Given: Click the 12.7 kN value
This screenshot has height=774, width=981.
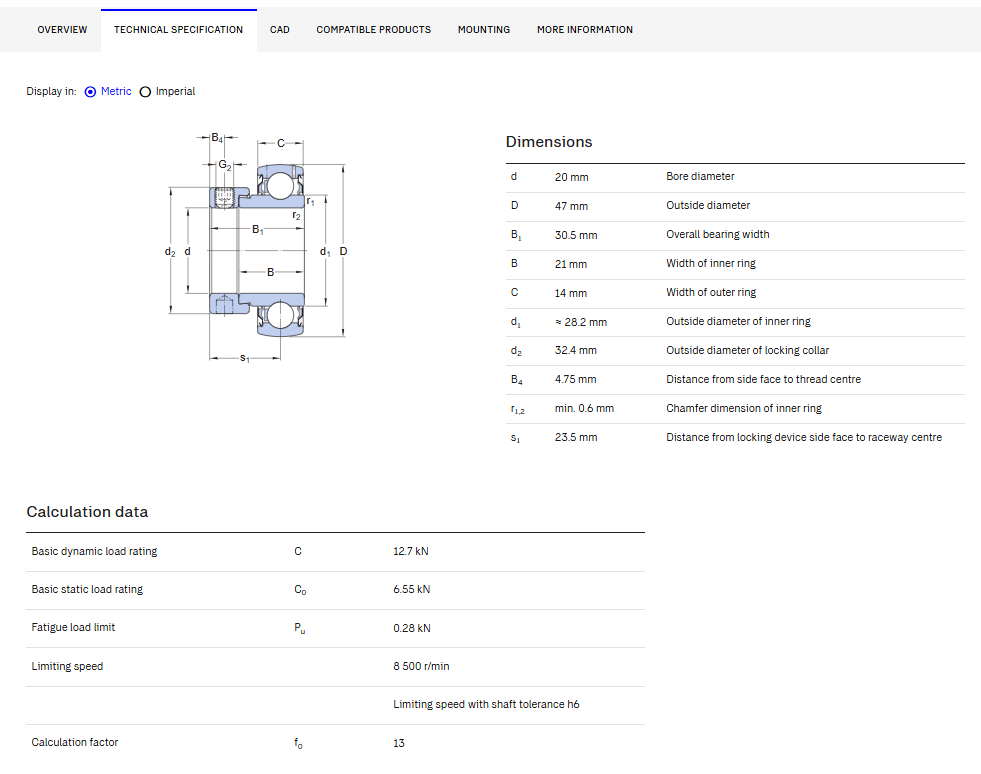Looking at the screenshot, I should 410,551.
